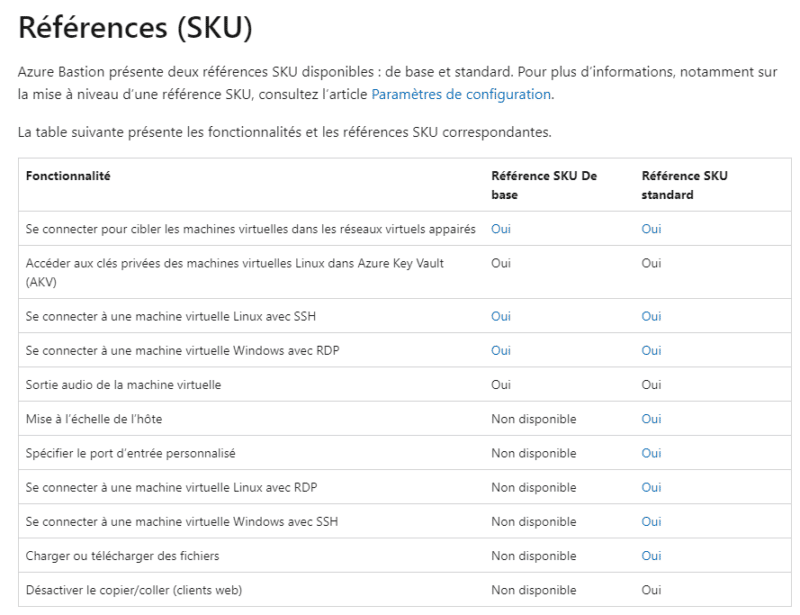800x615 pixels.
Task: Select the "Référence SKU De base" column header
Action: coord(543,184)
